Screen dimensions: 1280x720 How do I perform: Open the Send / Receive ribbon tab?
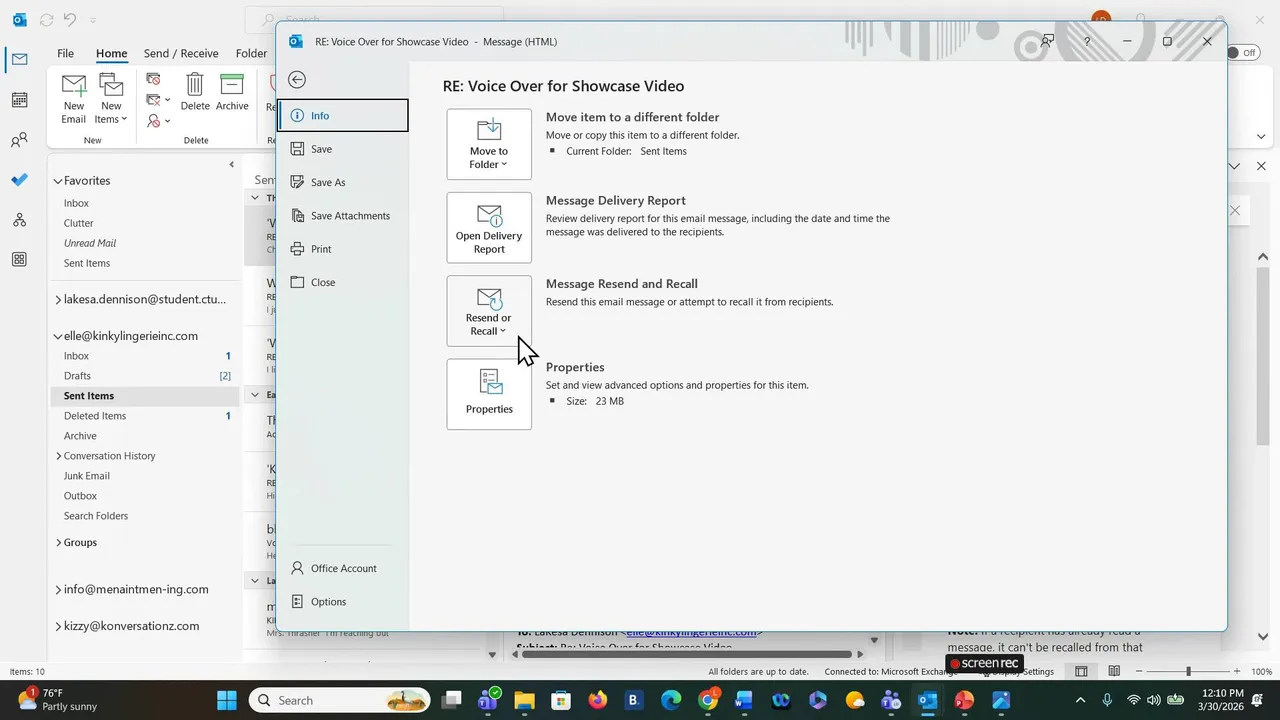tap(181, 53)
